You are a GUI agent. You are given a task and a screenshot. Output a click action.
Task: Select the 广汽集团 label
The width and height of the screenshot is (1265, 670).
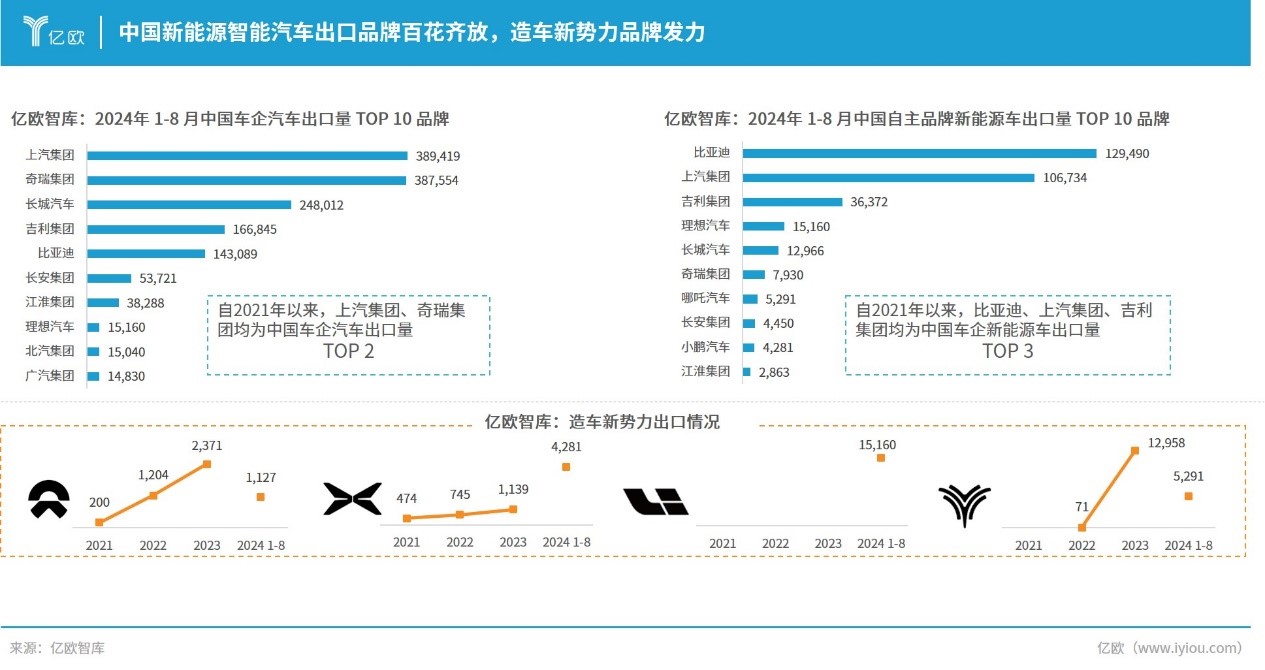[50, 376]
